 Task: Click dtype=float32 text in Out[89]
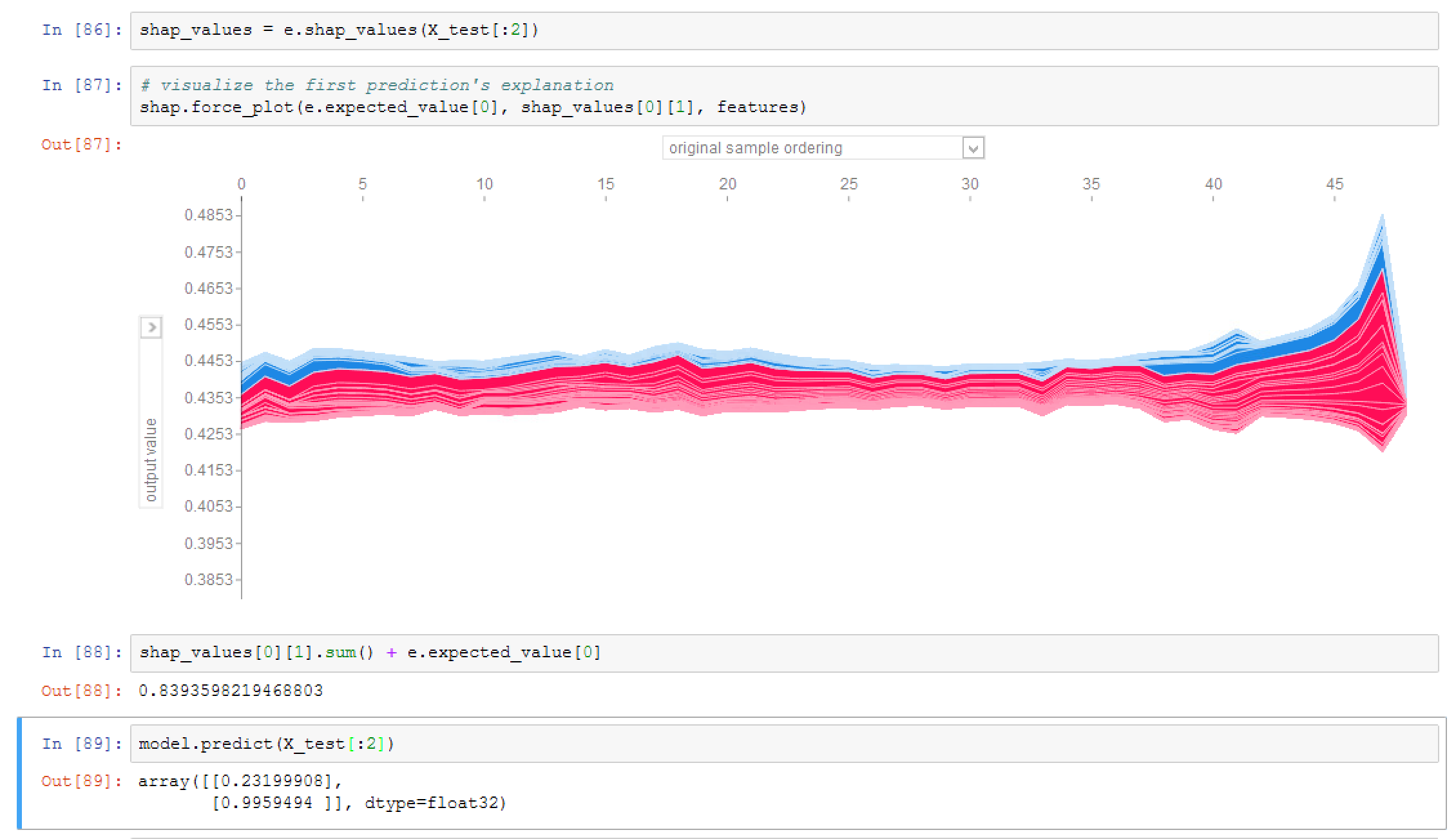tap(436, 803)
